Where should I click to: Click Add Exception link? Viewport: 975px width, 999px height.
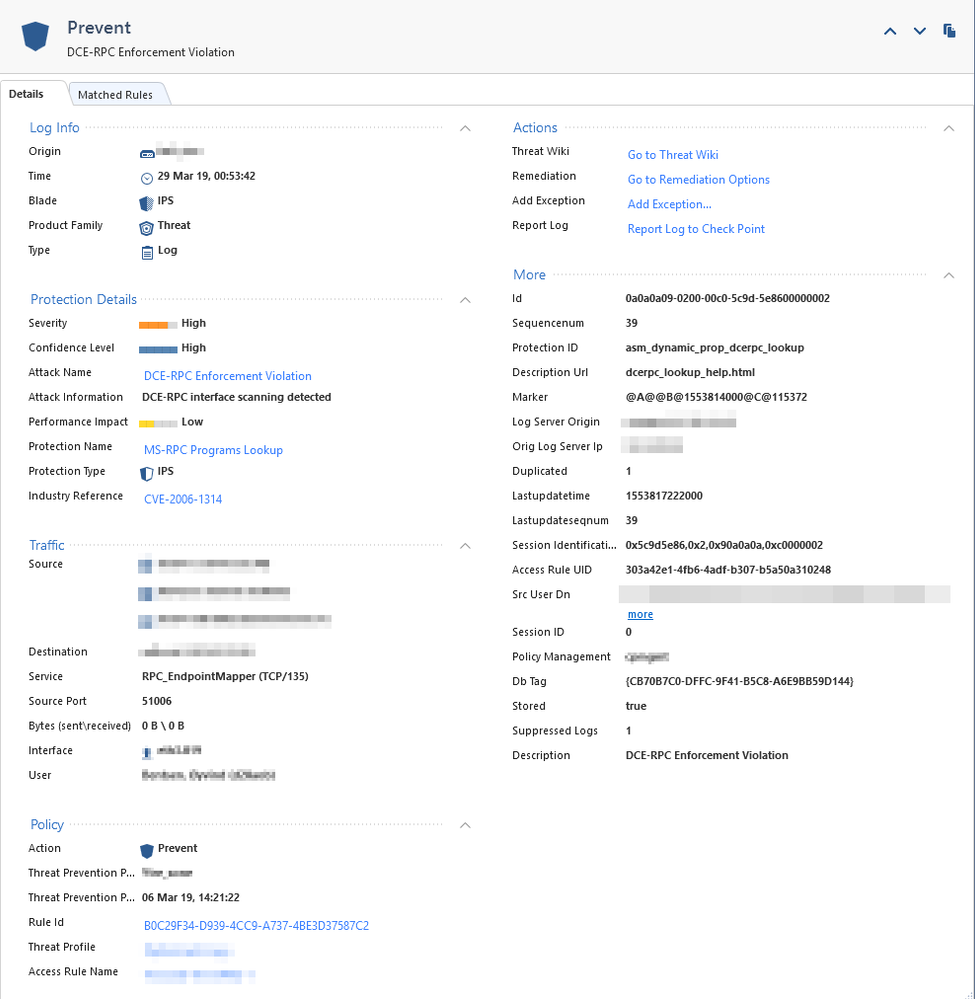coord(669,204)
